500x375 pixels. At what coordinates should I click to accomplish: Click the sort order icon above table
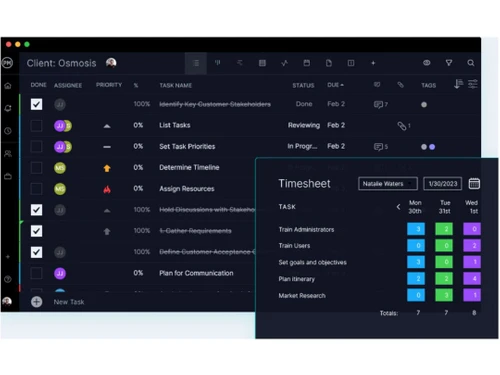point(459,84)
